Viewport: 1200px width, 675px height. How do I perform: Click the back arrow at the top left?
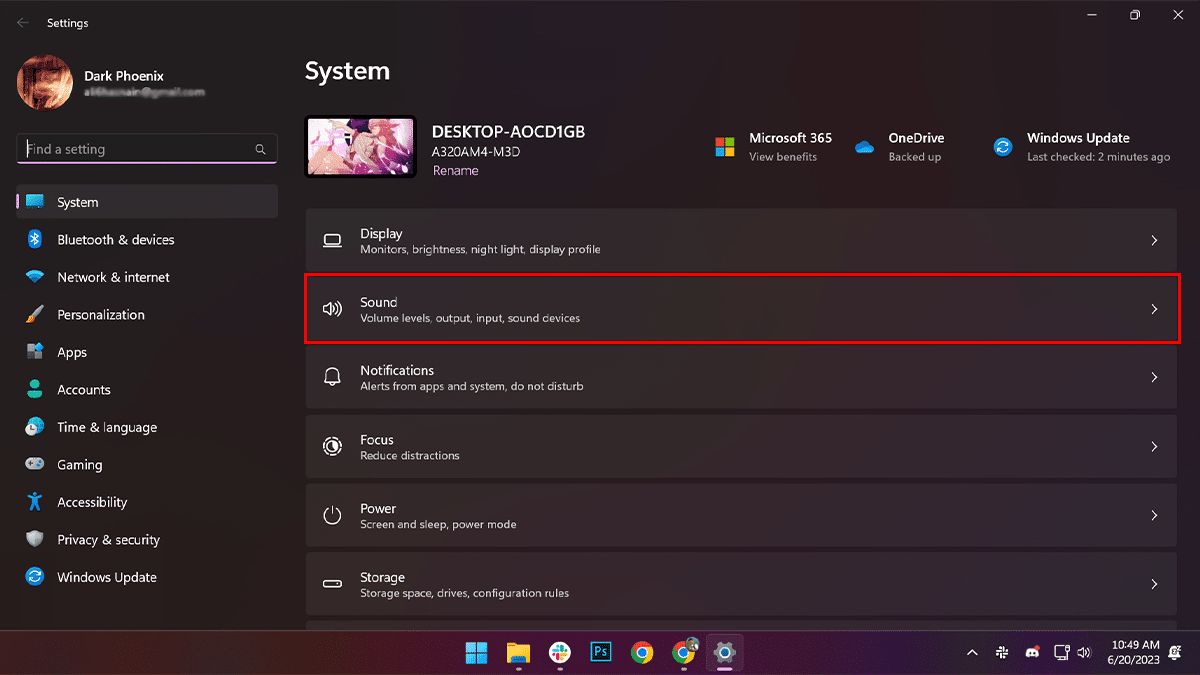point(22,22)
